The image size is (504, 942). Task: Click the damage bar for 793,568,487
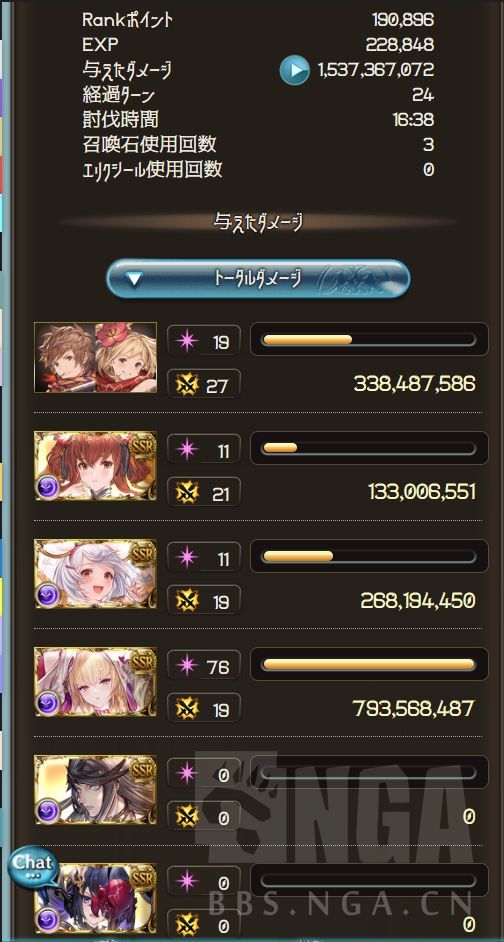click(369, 664)
